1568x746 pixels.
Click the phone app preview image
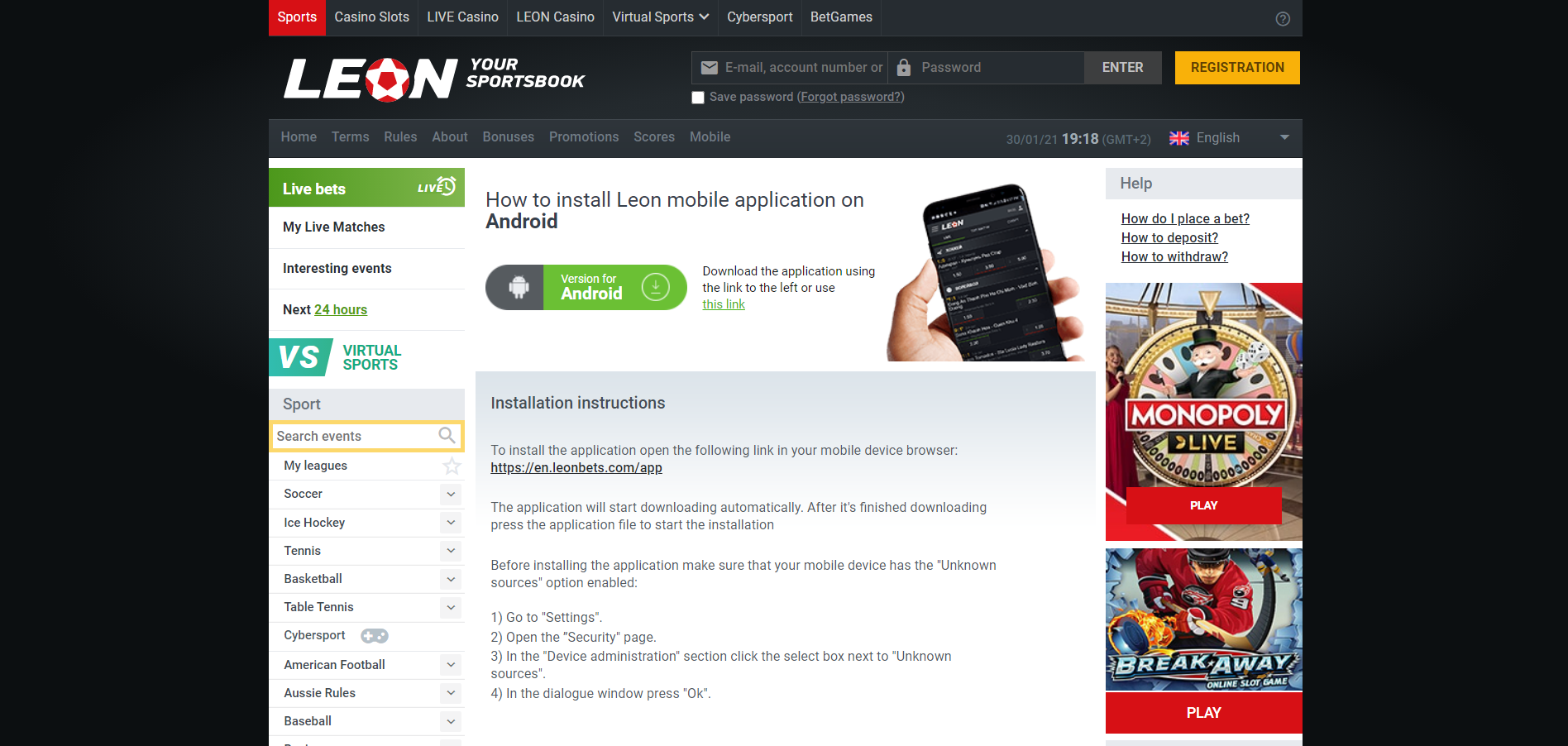(x=985, y=273)
